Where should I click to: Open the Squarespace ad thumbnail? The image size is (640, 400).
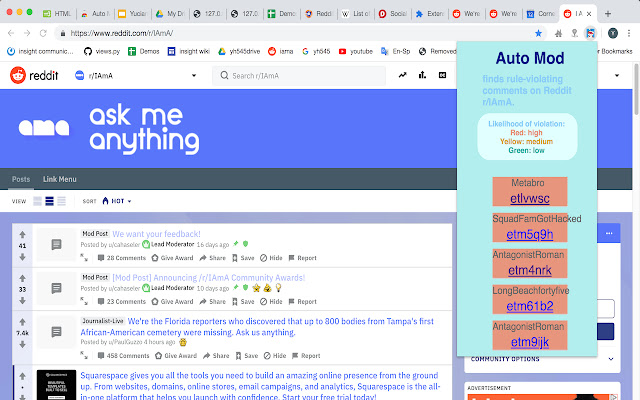56,385
